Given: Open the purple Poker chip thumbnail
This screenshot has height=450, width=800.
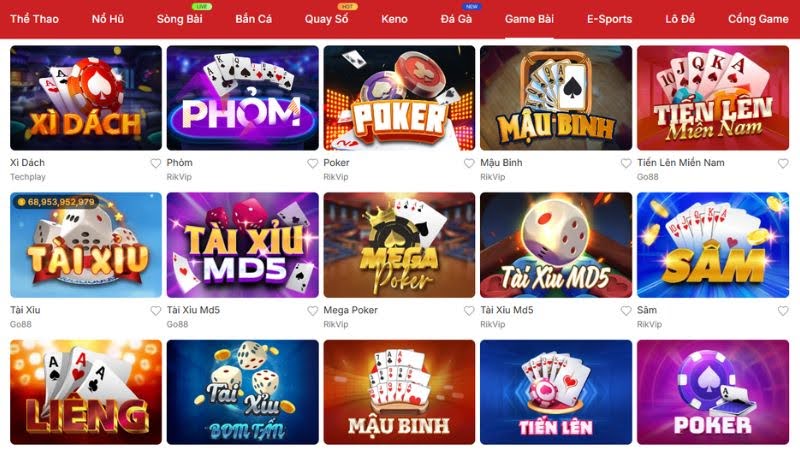Looking at the screenshot, I should click(x=713, y=392).
